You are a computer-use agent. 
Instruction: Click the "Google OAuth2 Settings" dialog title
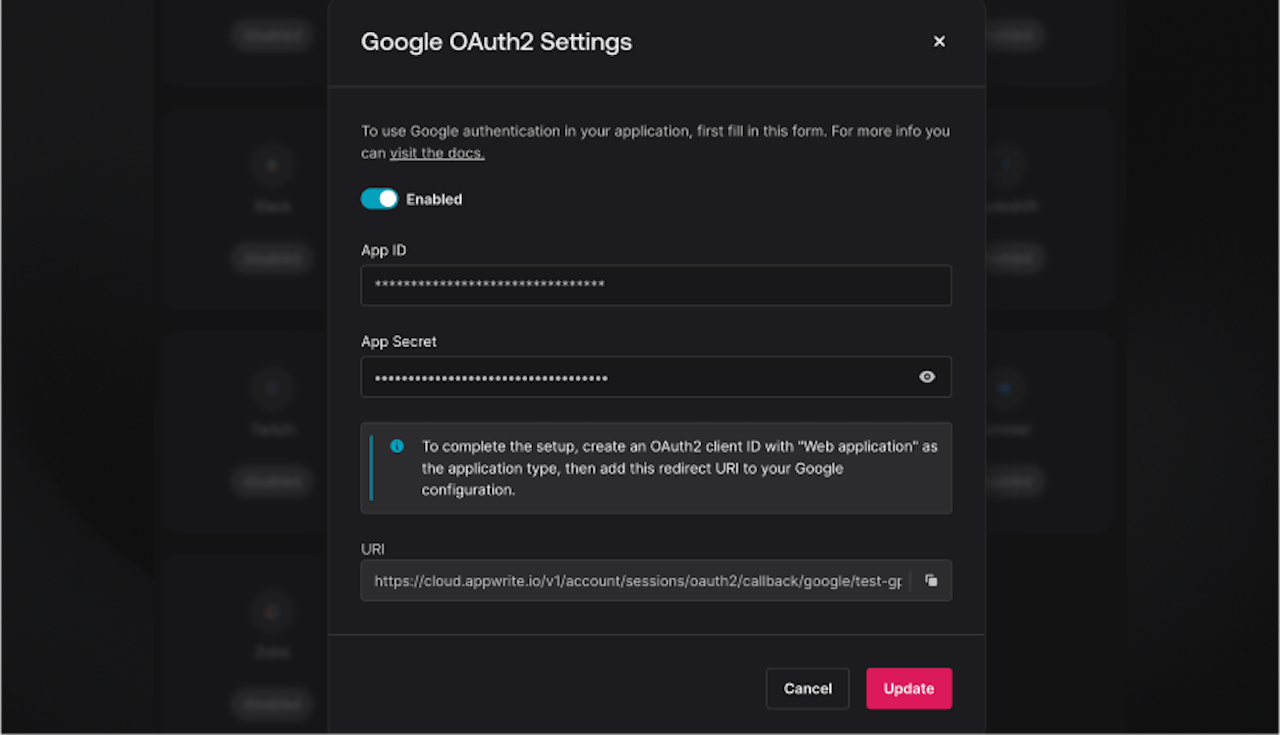pyautogui.click(x=496, y=42)
